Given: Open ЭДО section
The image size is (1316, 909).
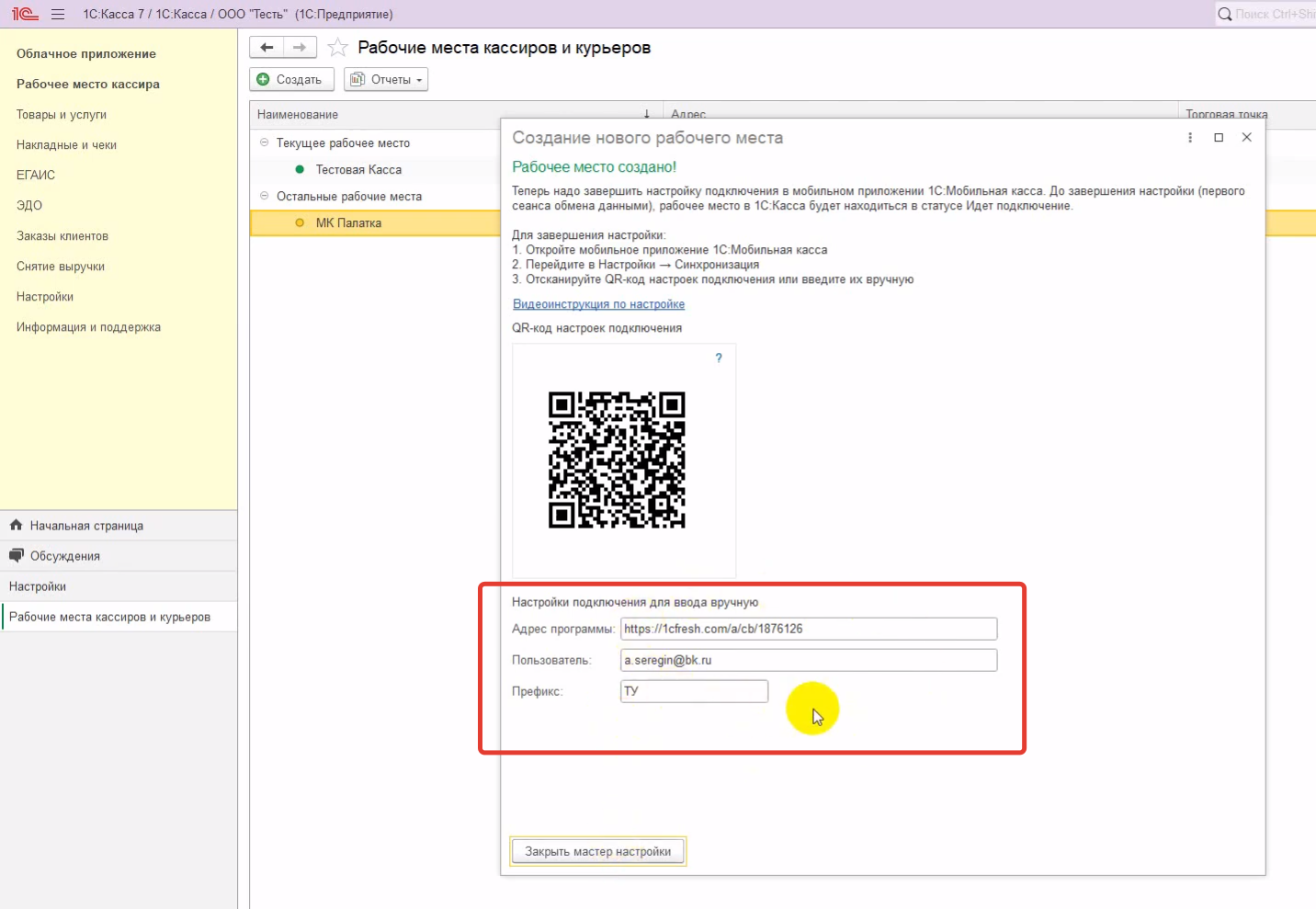Looking at the screenshot, I should pyautogui.click(x=29, y=205).
